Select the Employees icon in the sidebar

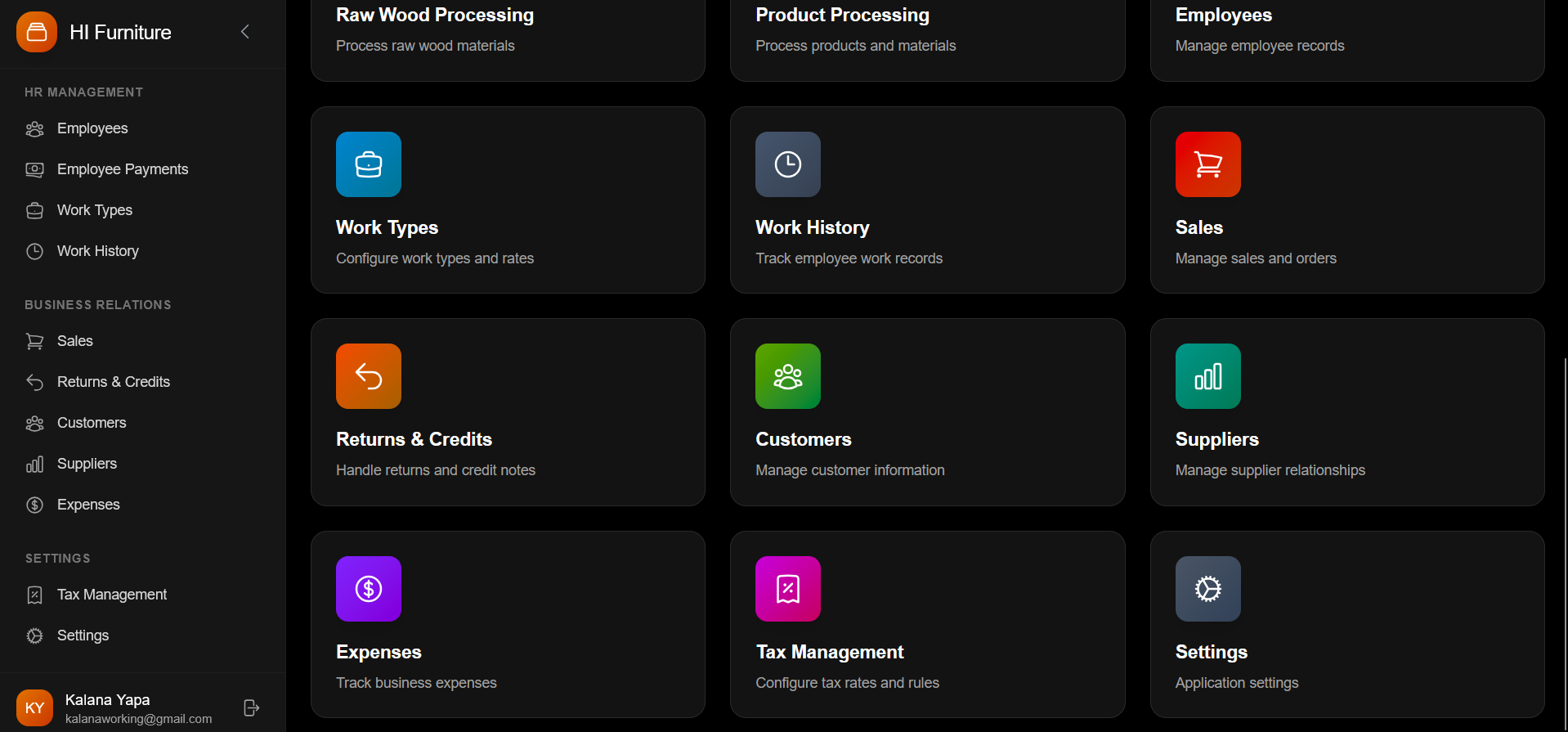34,128
